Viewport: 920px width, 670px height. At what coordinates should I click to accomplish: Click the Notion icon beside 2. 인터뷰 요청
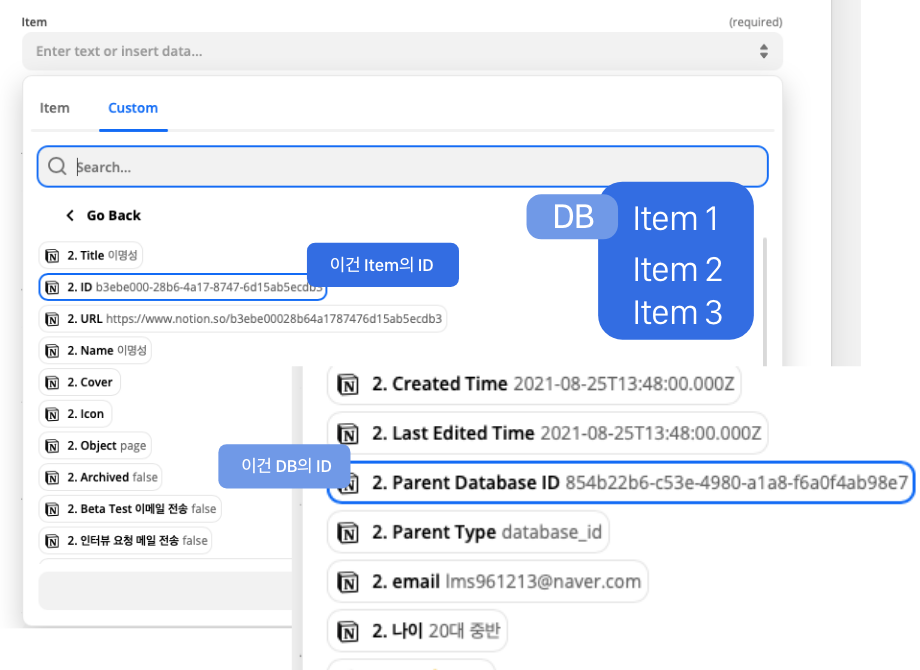click(52, 541)
